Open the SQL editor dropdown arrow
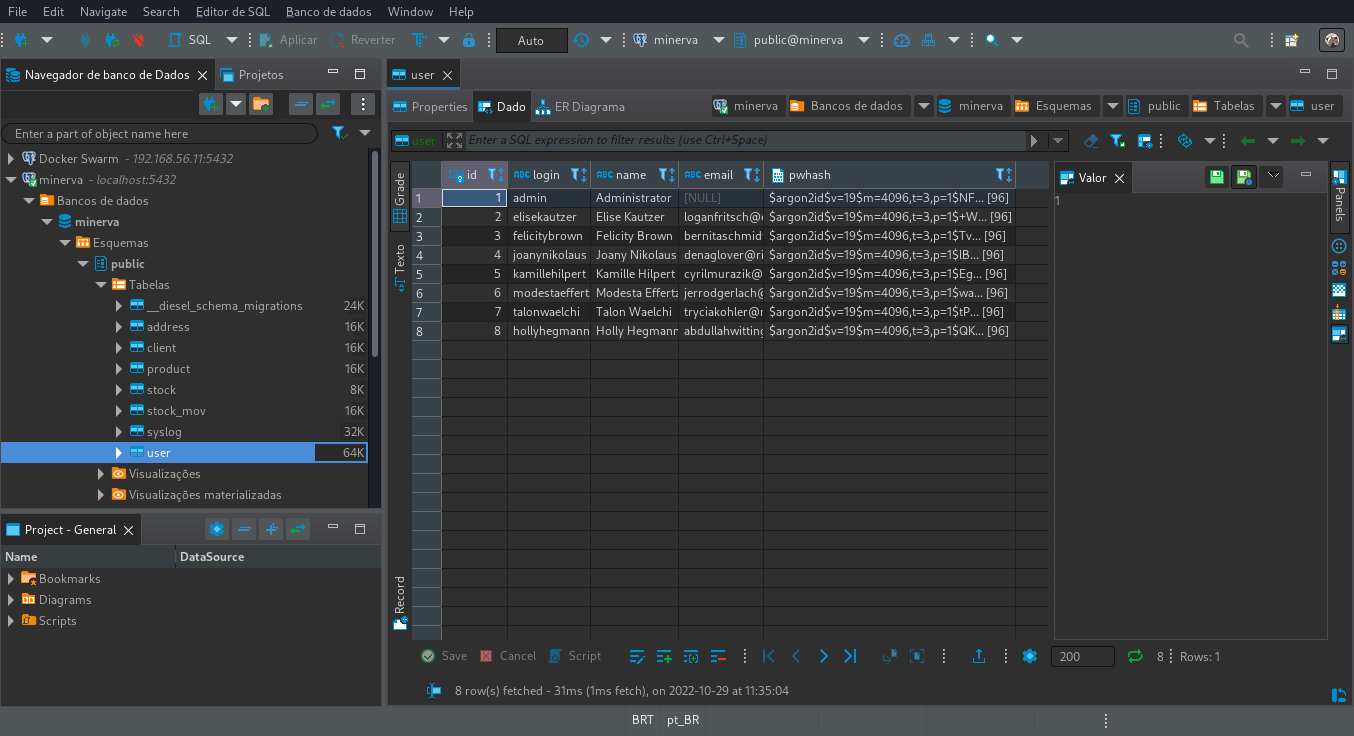The height and width of the screenshot is (736, 1354). (x=231, y=40)
